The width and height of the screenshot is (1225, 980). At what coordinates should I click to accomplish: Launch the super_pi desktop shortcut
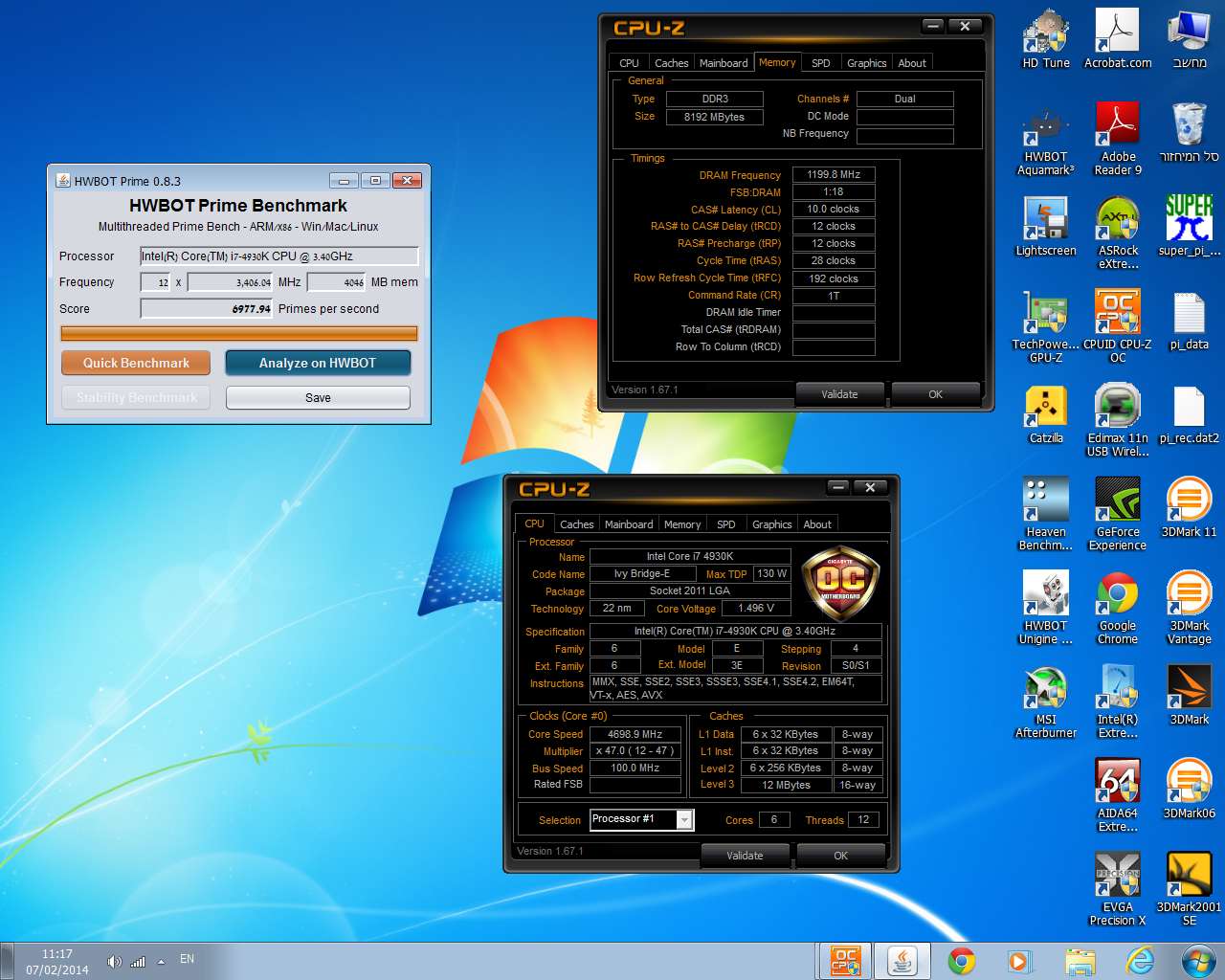[1190, 227]
